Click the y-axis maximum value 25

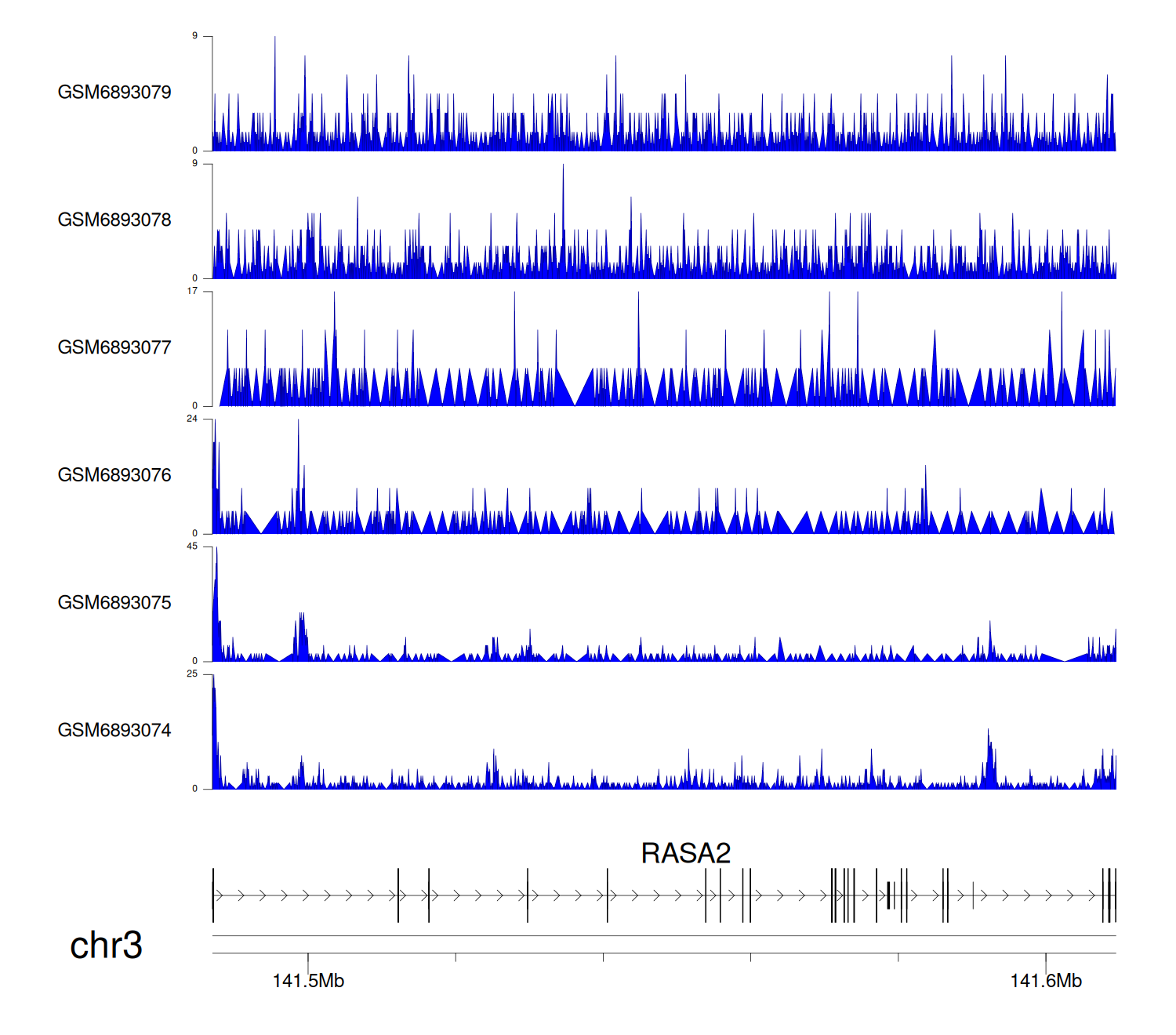pyautogui.click(x=192, y=674)
